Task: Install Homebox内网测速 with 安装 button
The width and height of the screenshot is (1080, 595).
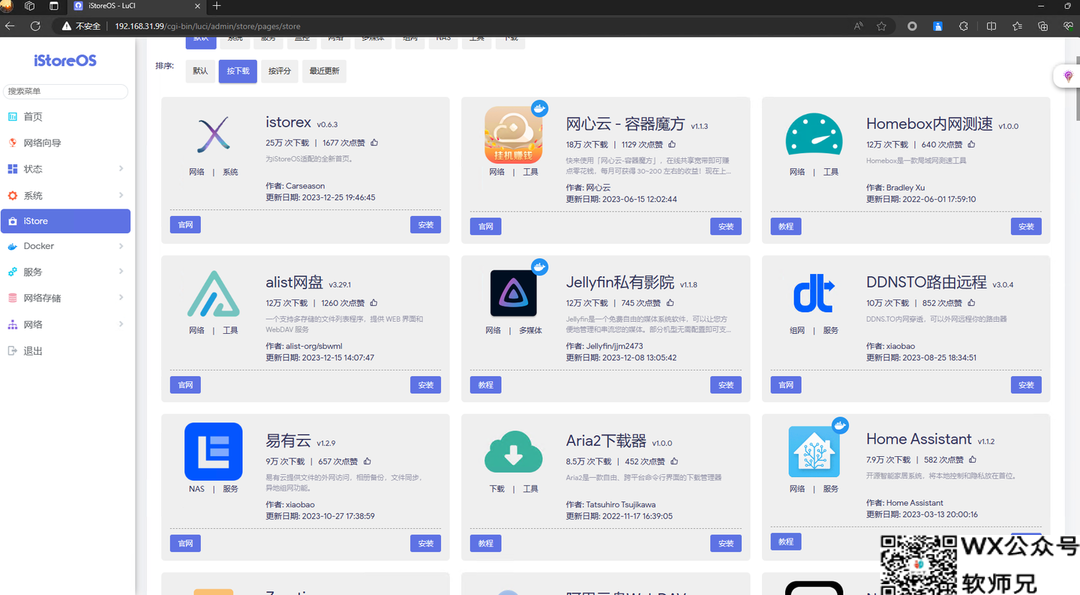Action: [1026, 227]
